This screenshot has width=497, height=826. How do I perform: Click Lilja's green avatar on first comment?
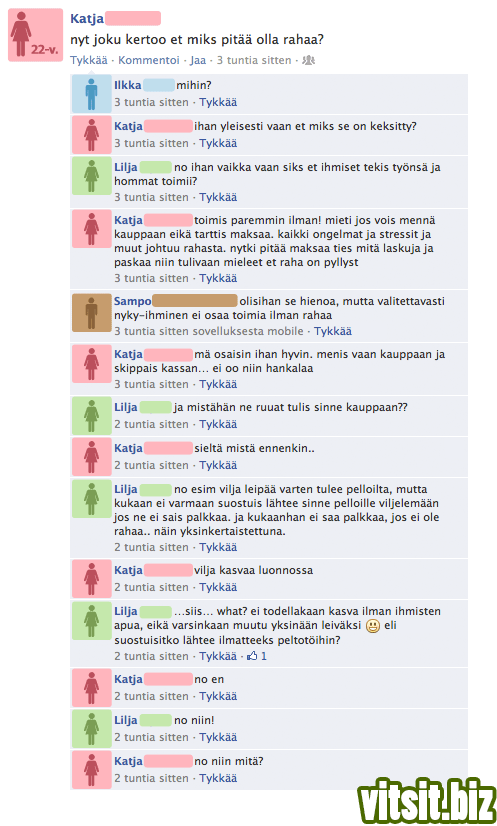[92, 176]
